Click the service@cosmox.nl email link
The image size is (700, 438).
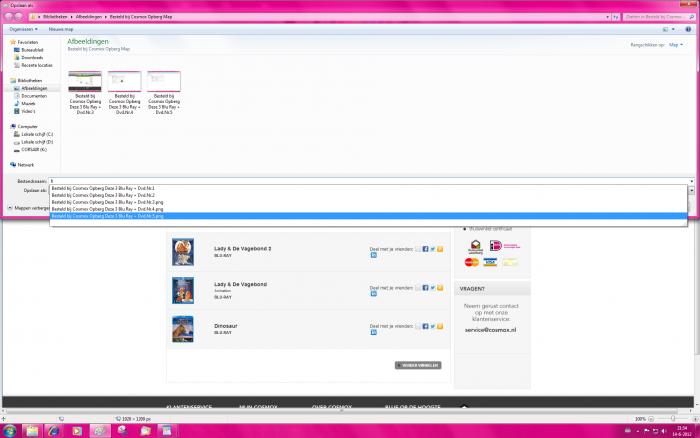click(490, 330)
